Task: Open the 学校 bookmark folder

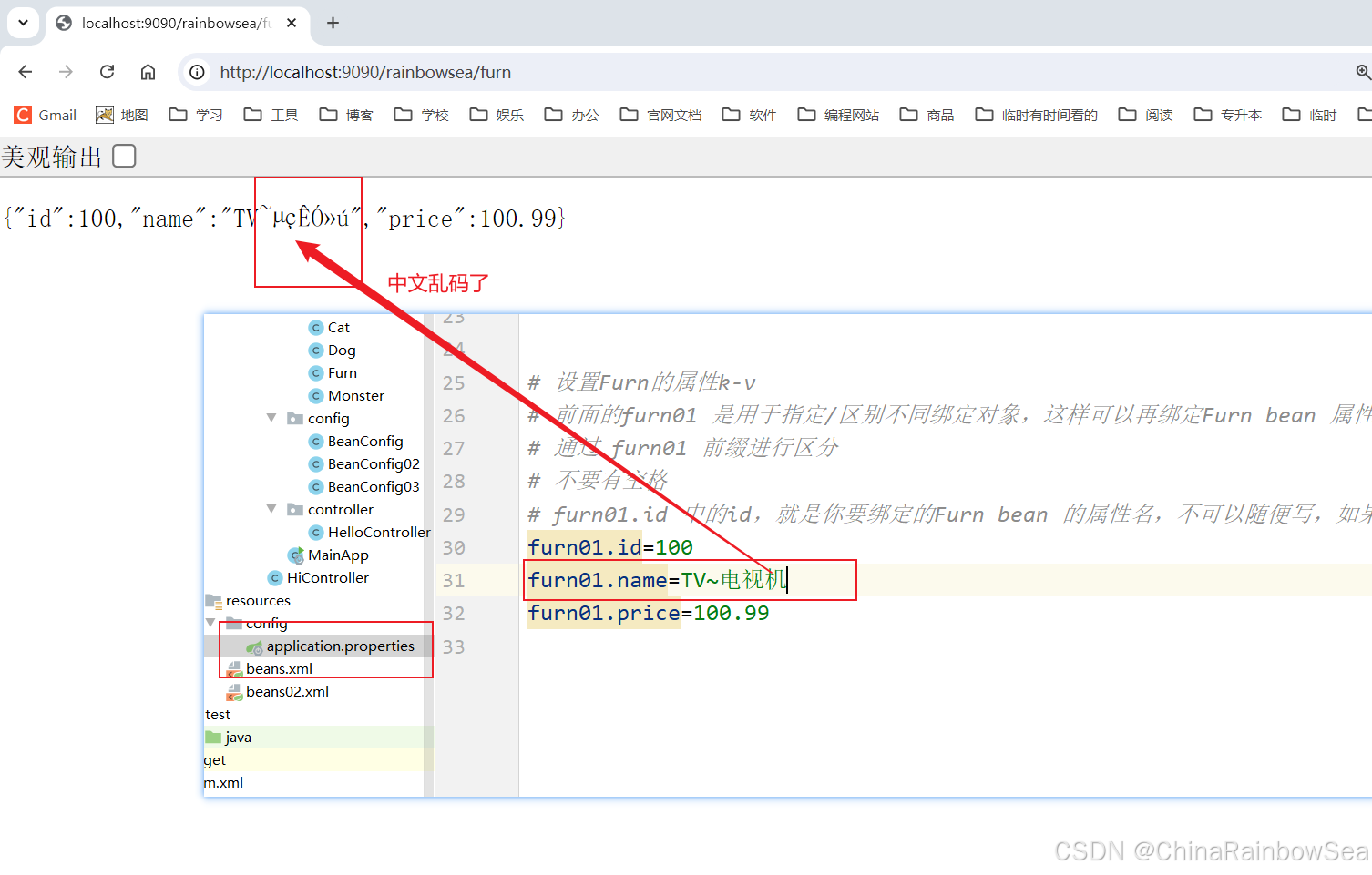Action: coord(422,115)
